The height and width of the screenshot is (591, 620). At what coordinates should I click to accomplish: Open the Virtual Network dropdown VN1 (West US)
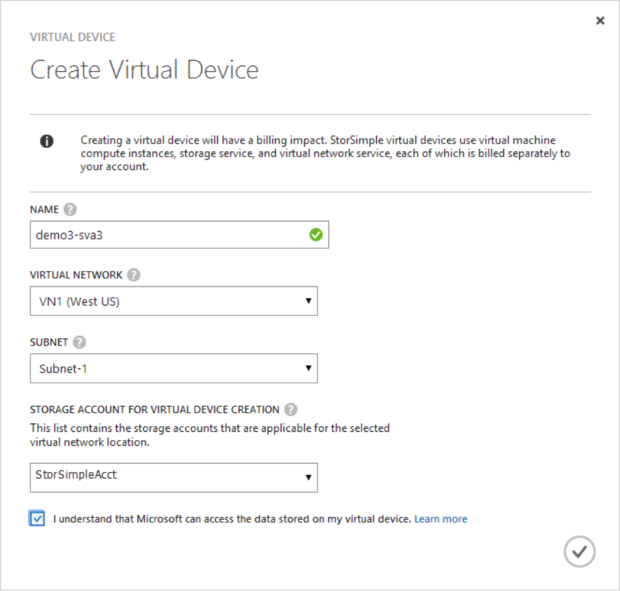(x=174, y=301)
